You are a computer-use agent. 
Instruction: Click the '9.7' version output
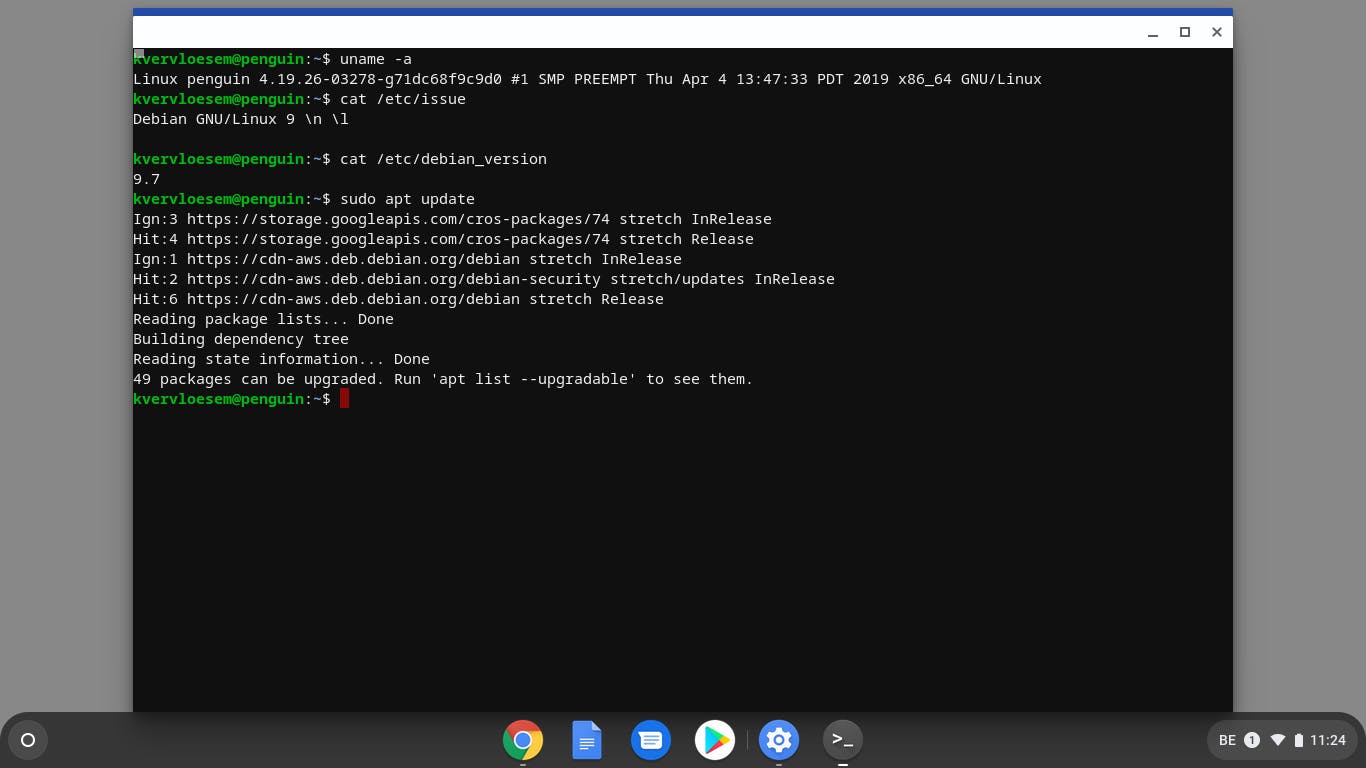click(146, 179)
